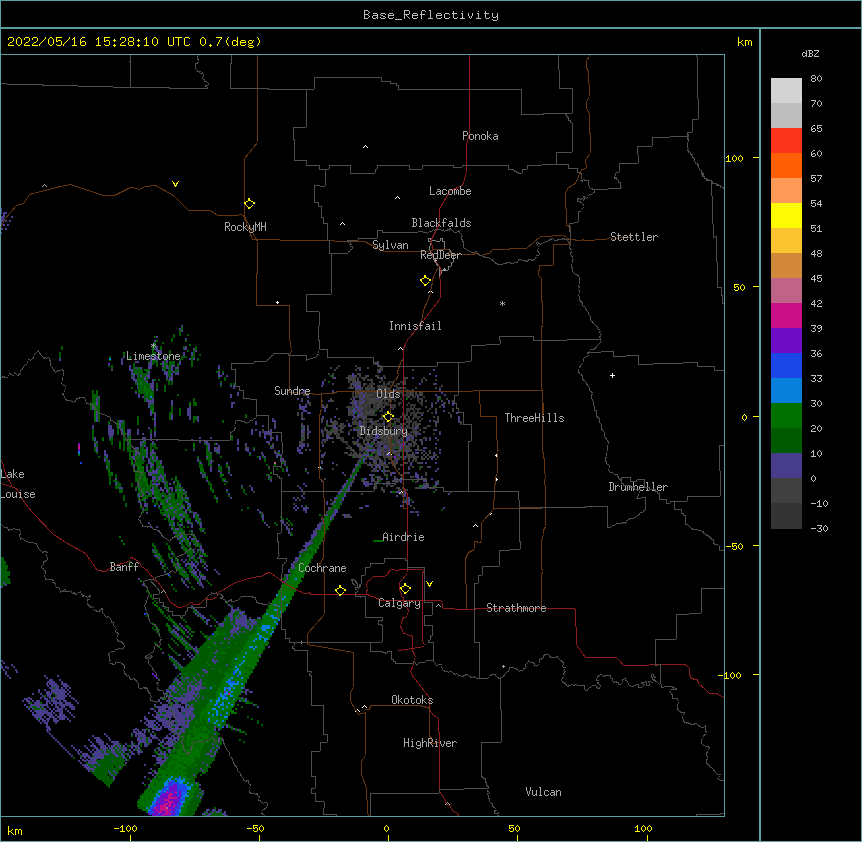Click the Base_Reflectivity title text

pyautogui.click(x=431, y=15)
